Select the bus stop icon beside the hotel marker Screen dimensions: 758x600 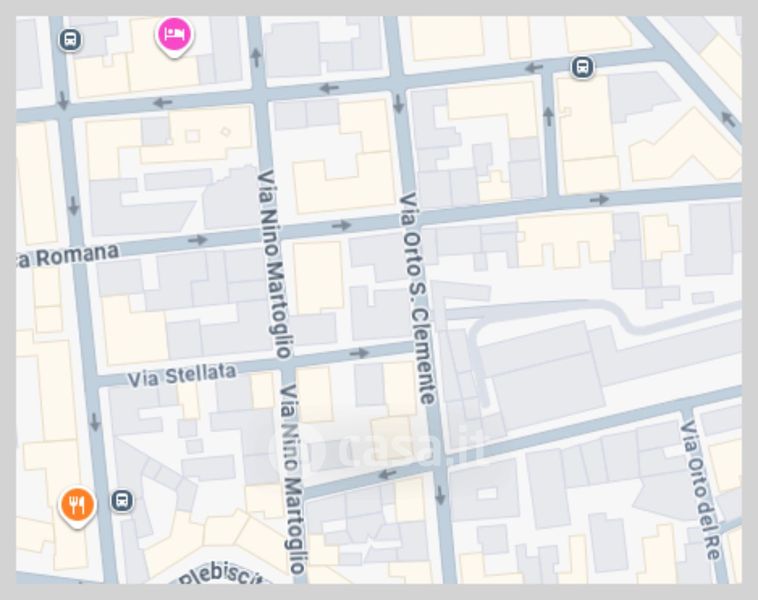(71, 40)
